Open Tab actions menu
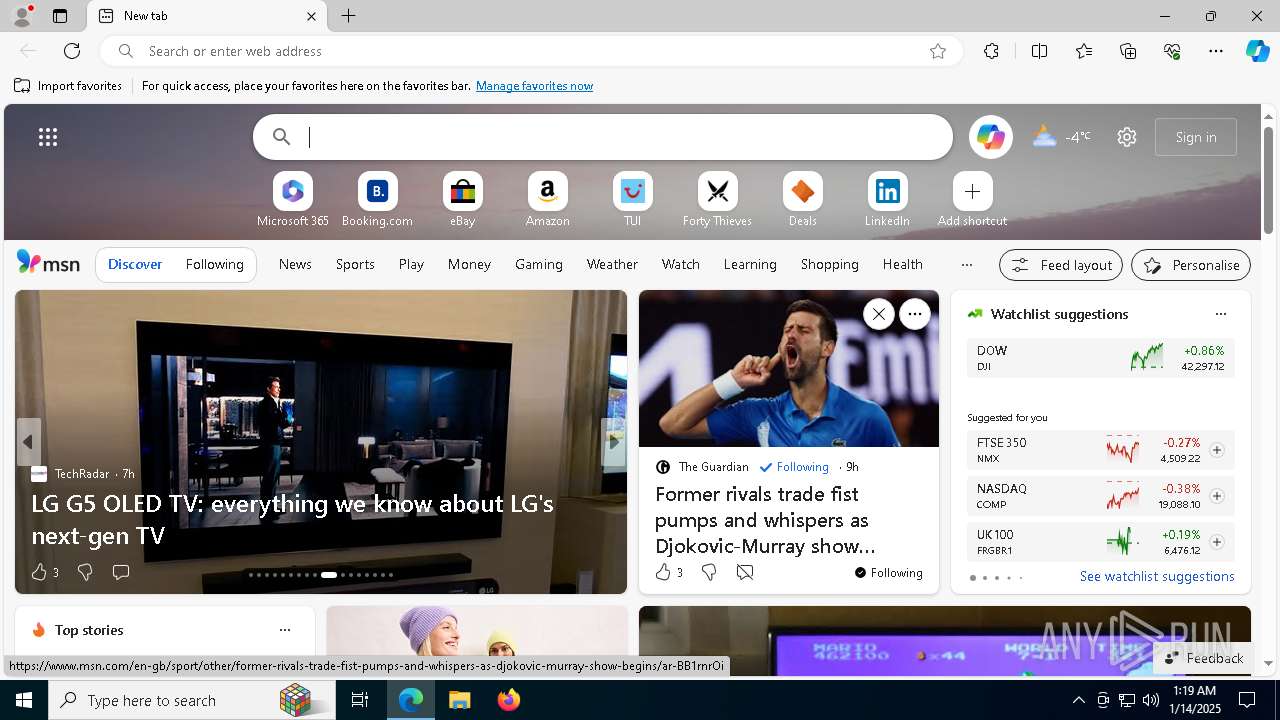 pyautogui.click(x=60, y=16)
